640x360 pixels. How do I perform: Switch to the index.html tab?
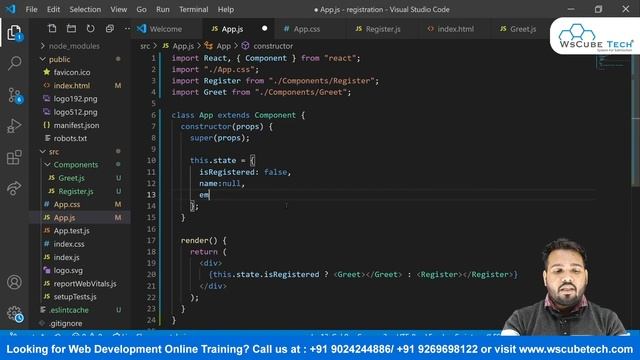[456, 29]
